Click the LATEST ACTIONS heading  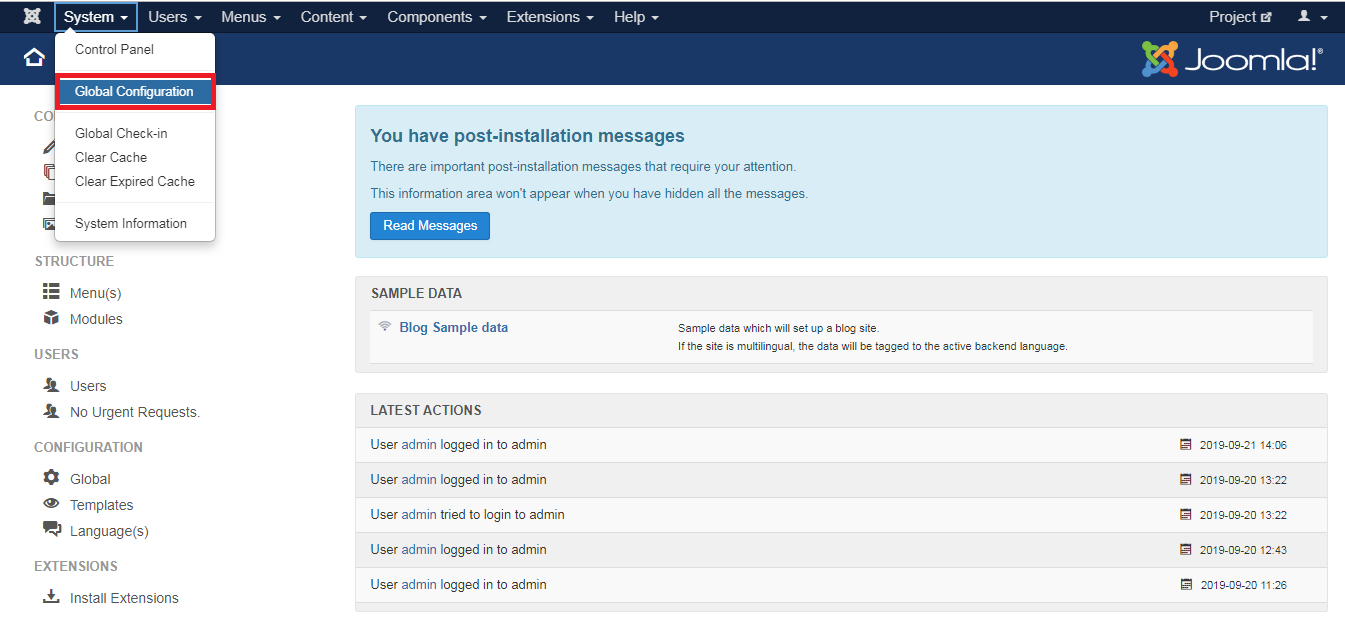point(426,410)
